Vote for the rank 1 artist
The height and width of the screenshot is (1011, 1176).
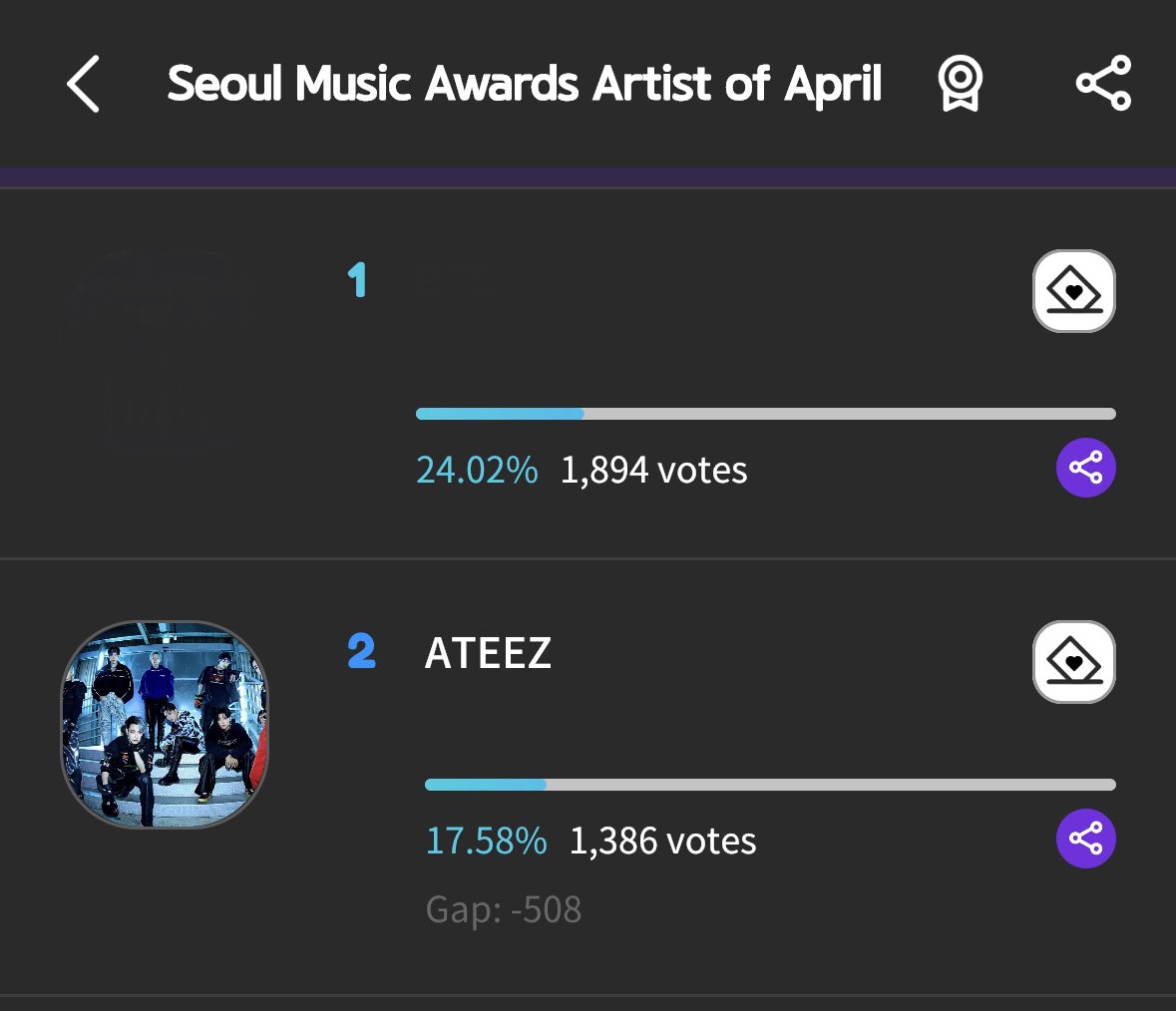1074,291
